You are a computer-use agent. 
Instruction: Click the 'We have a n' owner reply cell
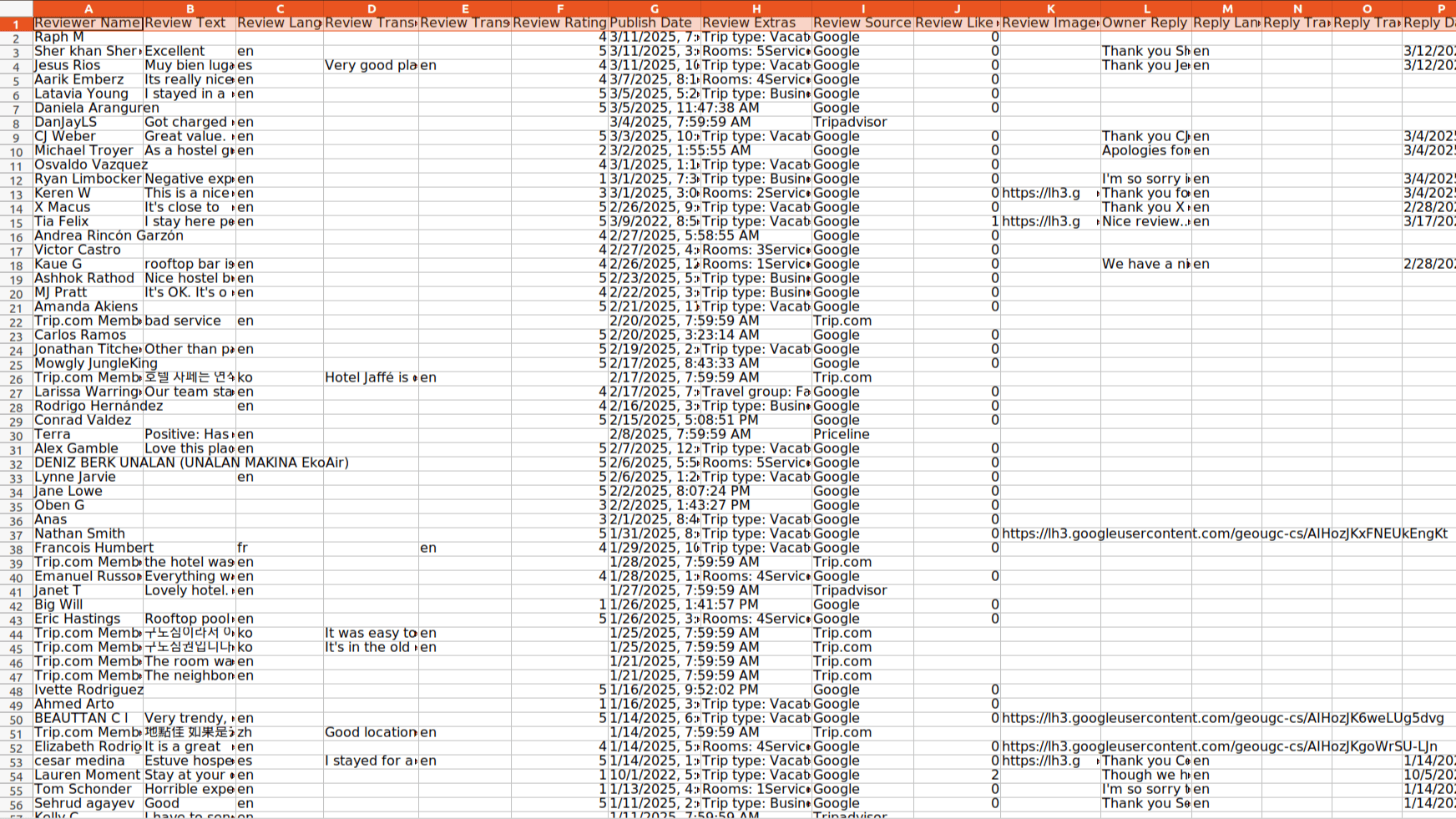(1146, 264)
